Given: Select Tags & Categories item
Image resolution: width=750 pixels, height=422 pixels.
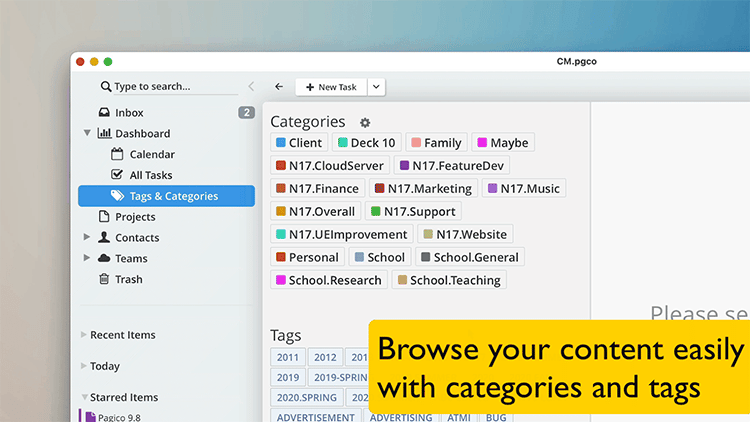Looking at the screenshot, I should point(166,196).
